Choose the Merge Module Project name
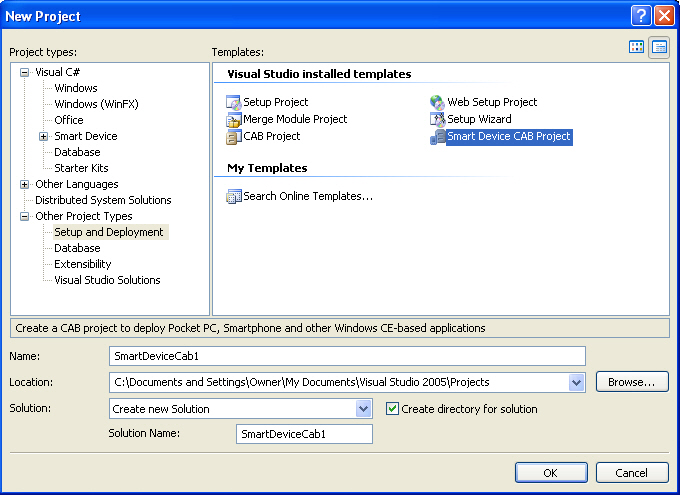 [295, 119]
